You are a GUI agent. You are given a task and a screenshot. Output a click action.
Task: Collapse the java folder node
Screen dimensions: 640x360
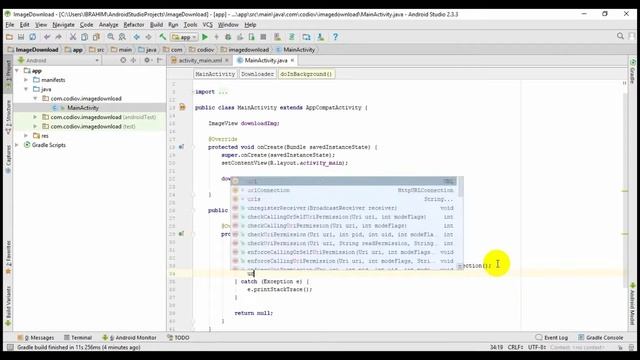point(26,89)
